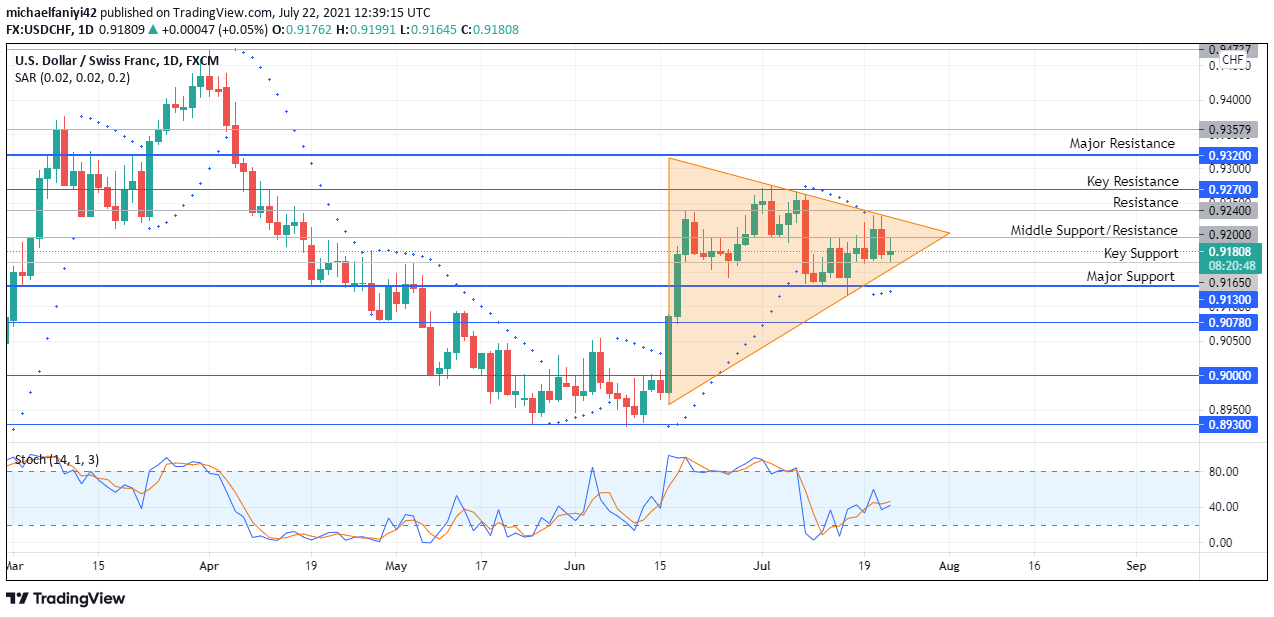Select the 'Middle Support/Resistance' annotation
Screen dimensions: 1274x617
pos(1094,230)
